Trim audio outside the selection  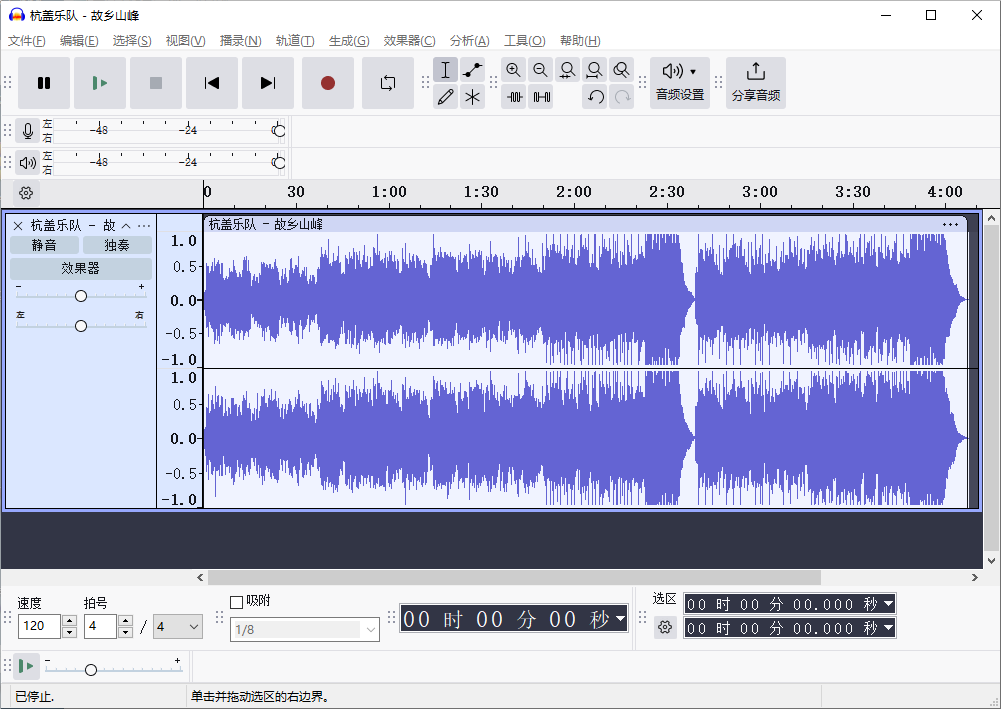514,97
